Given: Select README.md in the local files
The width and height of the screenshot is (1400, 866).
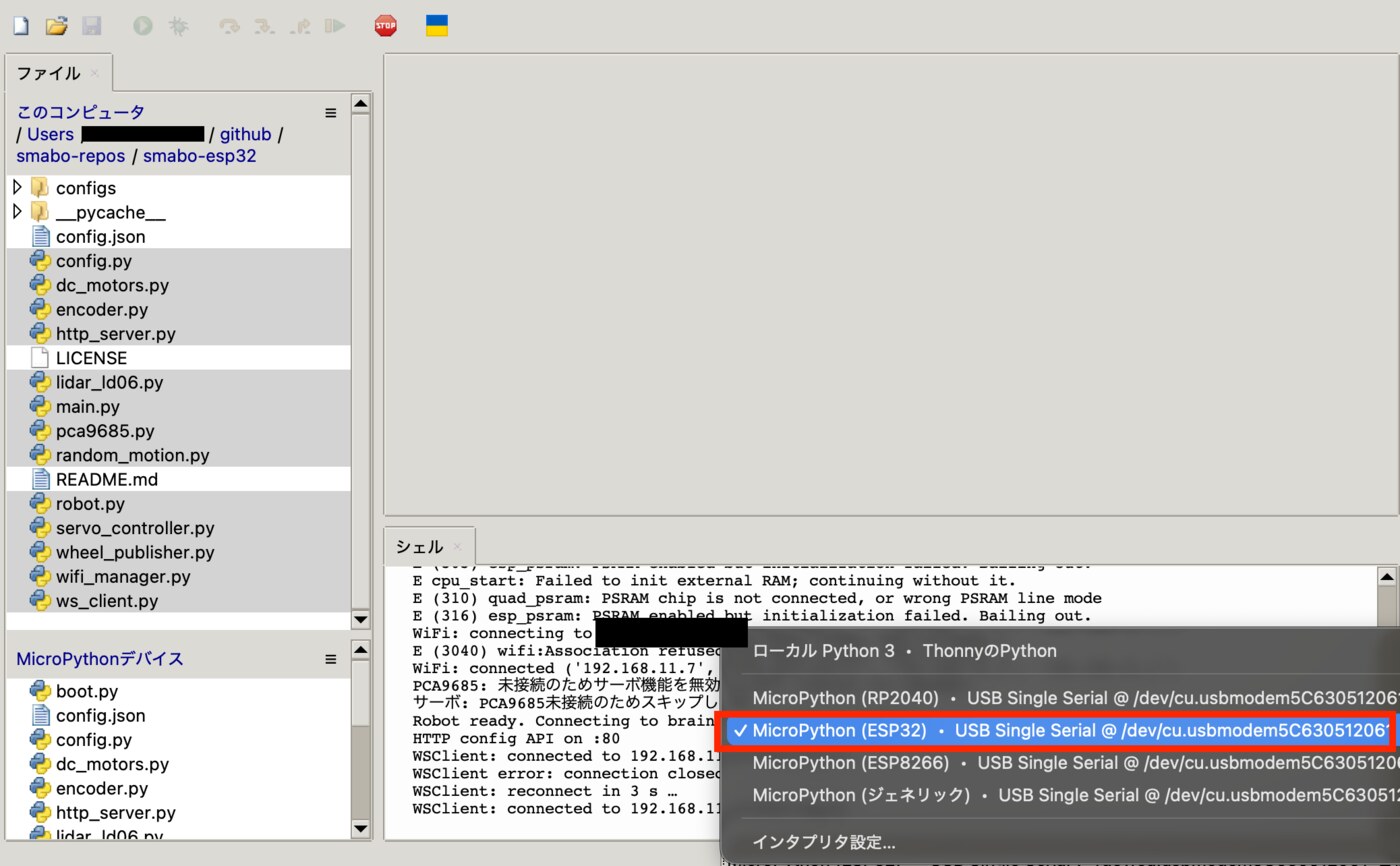Looking at the screenshot, I should 107,479.
